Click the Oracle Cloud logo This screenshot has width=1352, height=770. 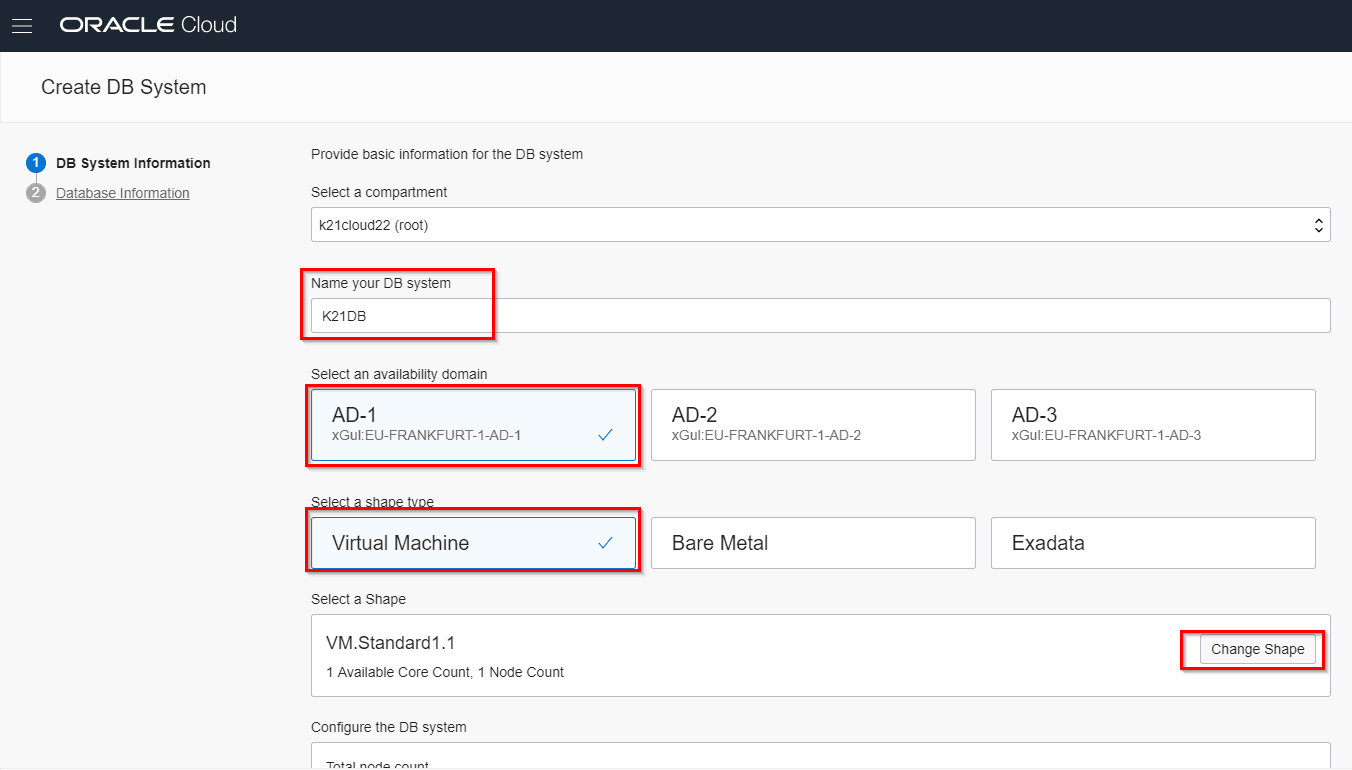tap(148, 25)
